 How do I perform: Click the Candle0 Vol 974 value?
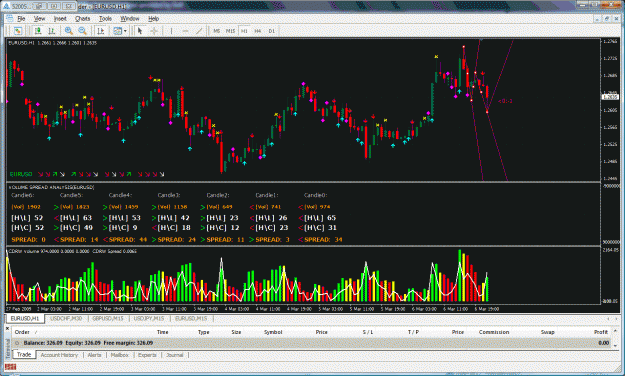[x=318, y=207]
